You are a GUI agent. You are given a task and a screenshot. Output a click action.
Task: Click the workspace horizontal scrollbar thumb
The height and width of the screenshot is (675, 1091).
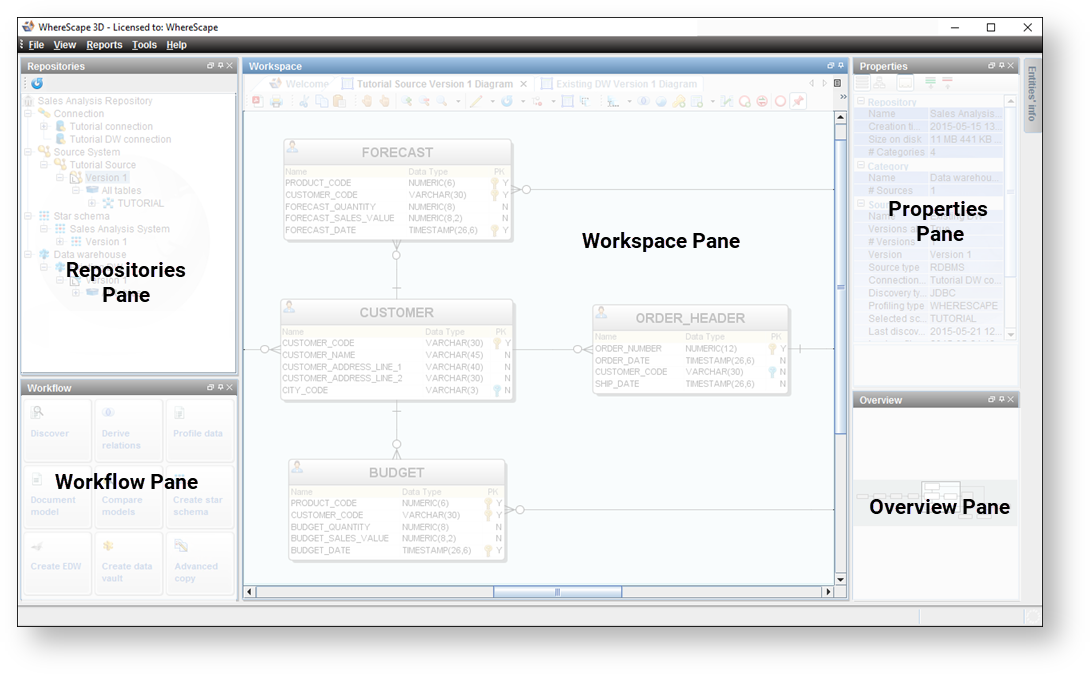coord(557,592)
